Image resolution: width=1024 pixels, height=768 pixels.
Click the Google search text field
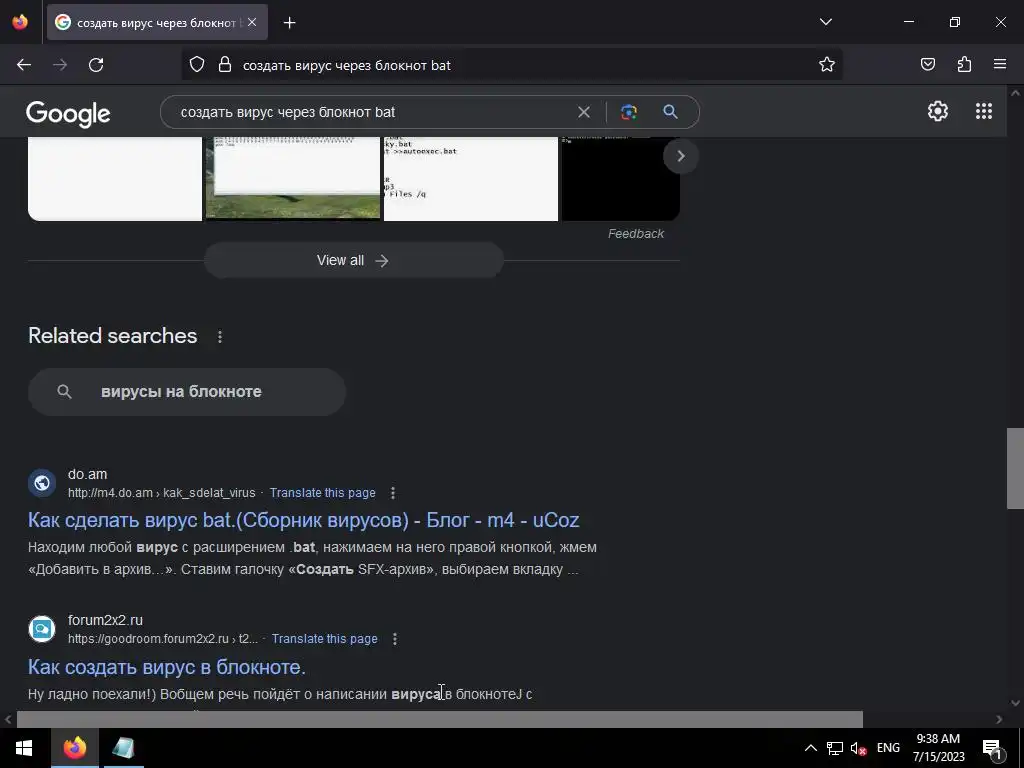click(x=372, y=112)
